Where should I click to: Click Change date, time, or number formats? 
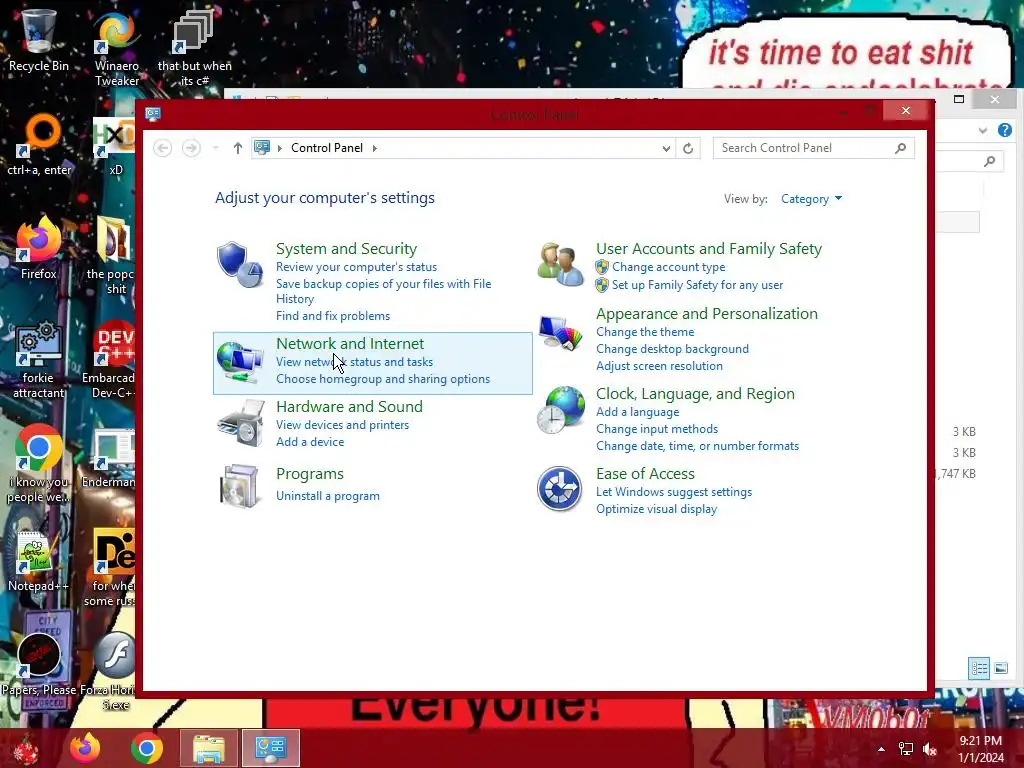(697, 446)
